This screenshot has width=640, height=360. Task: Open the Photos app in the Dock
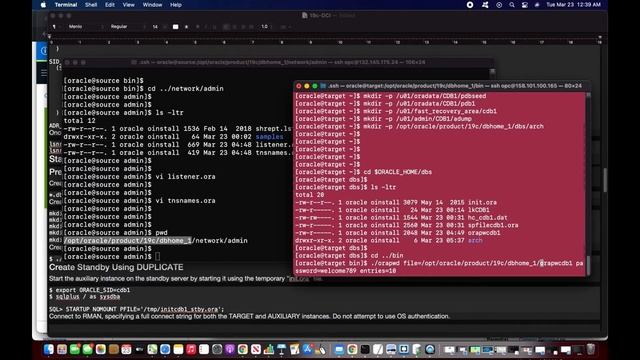(101, 349)
